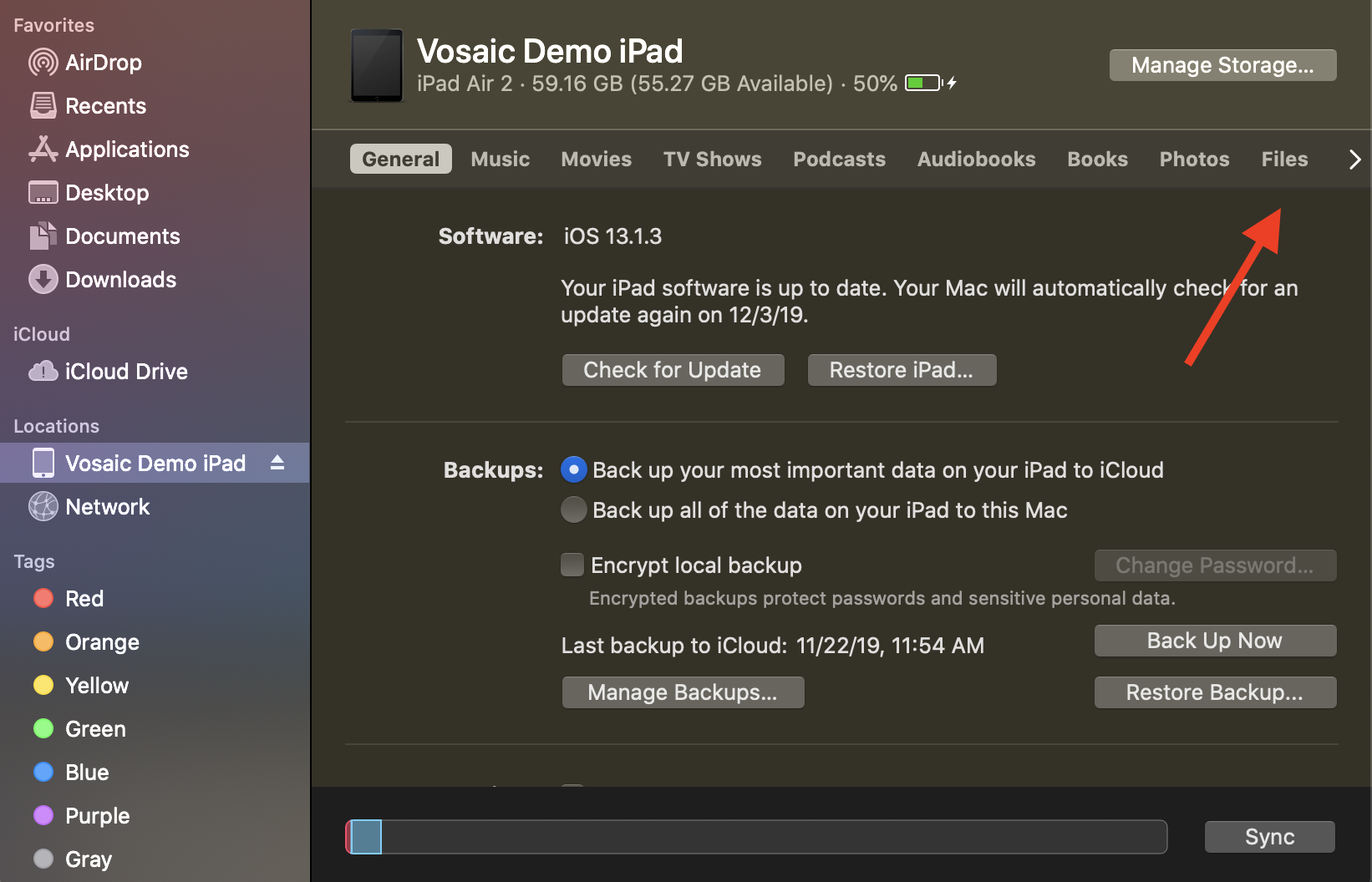Viewport: 1372px width, 882px height.
Task: Click Check for Update button
Action: [x=673, y=370]
